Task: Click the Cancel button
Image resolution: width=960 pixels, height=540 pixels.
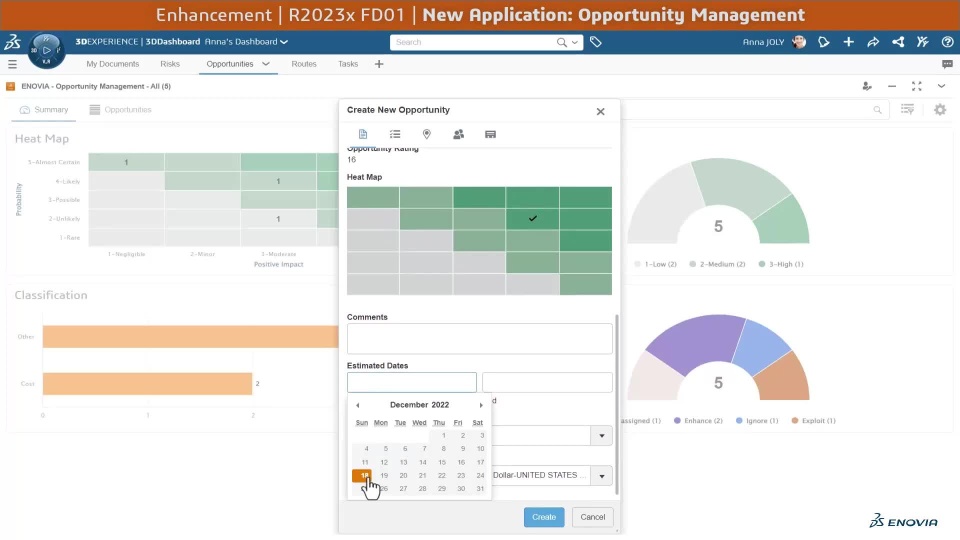Action: coord(592,517)
